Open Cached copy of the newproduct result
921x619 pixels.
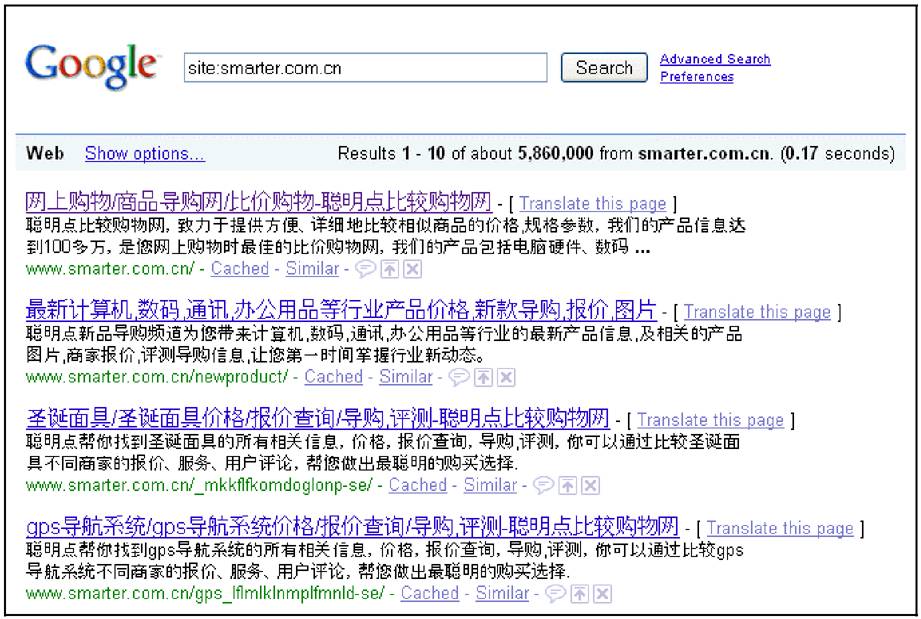[x=333, y=377]
